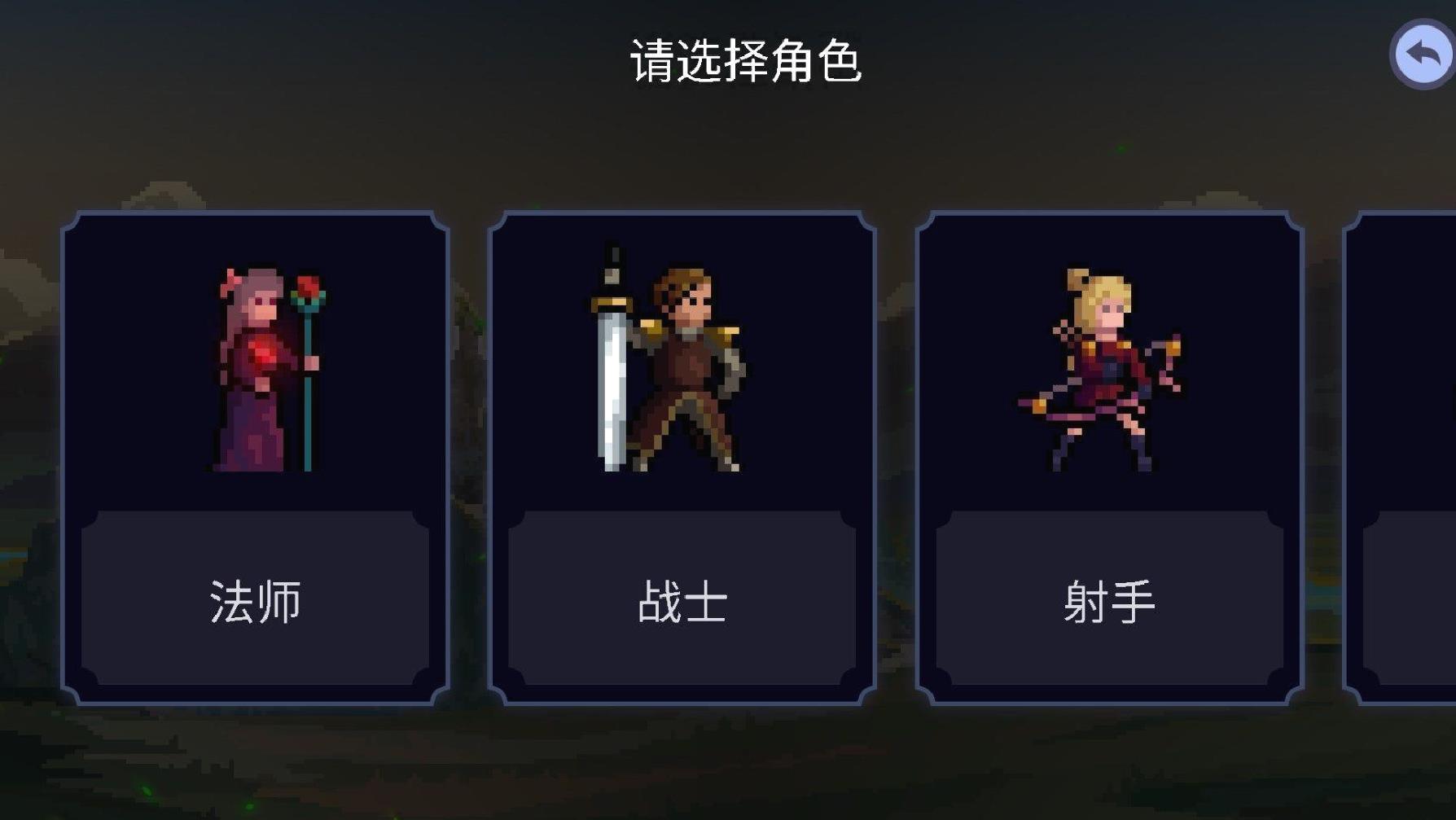Click the top border of the warrior card

click(682, 214)
